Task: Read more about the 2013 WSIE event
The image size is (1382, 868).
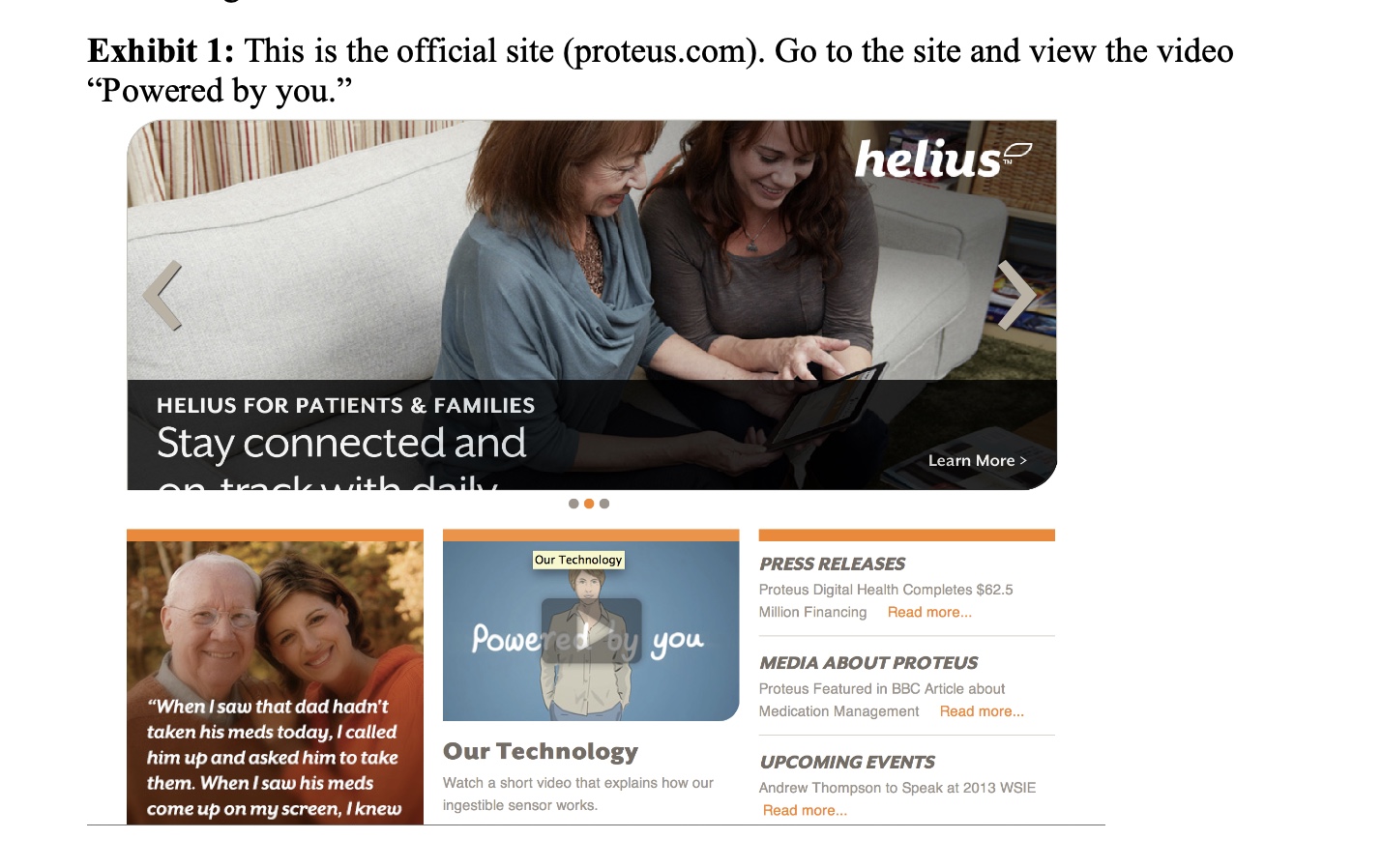Action: (805, 811)
